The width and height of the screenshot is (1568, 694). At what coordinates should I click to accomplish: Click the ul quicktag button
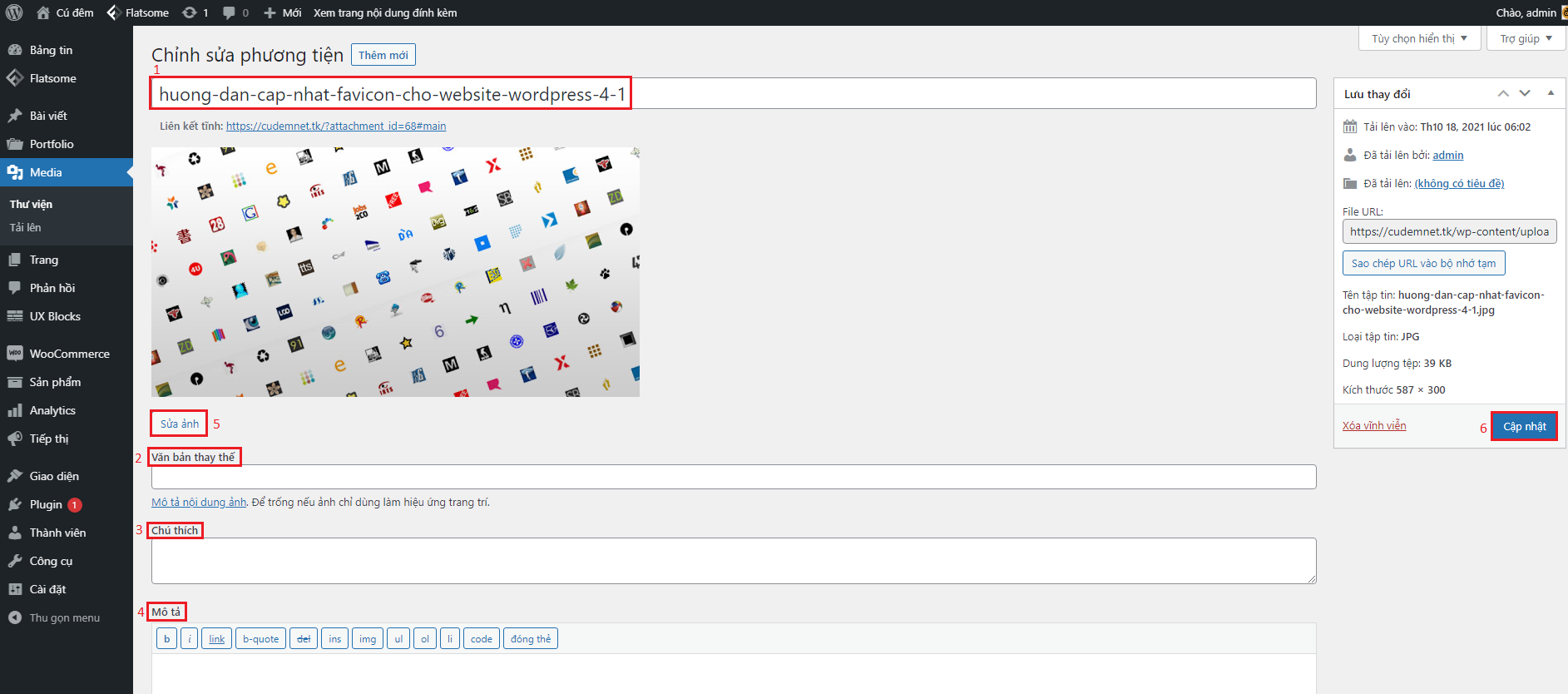(x=398, y=639)
